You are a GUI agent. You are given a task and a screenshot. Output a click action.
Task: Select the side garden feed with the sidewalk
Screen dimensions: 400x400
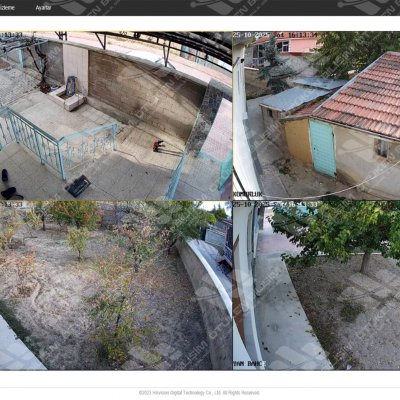coord(316,285)
